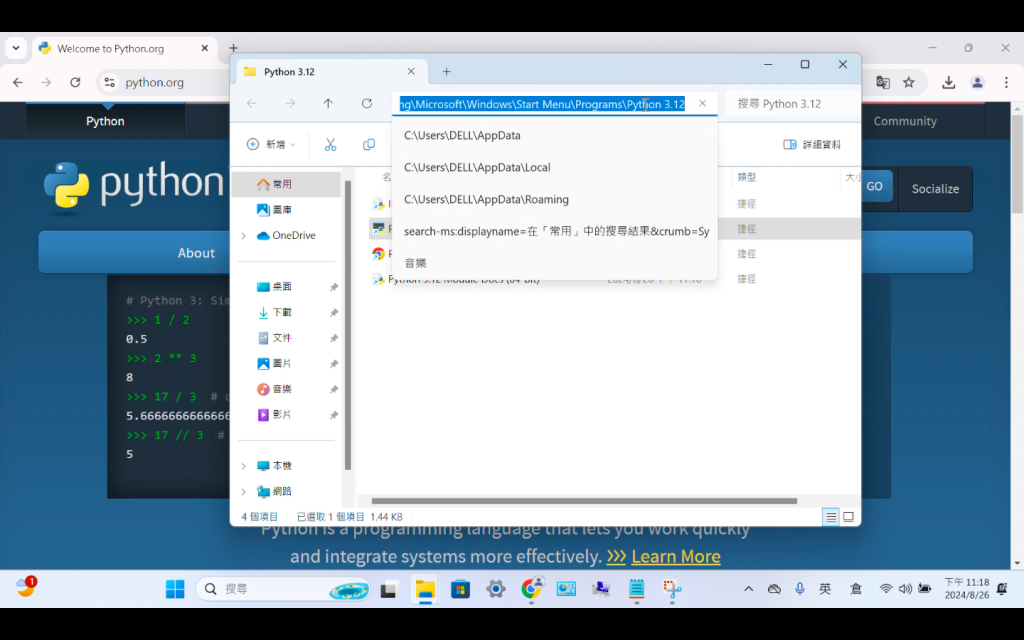Click the Explorer address bar path field
Screen dimensions: 1024x640
543,104
